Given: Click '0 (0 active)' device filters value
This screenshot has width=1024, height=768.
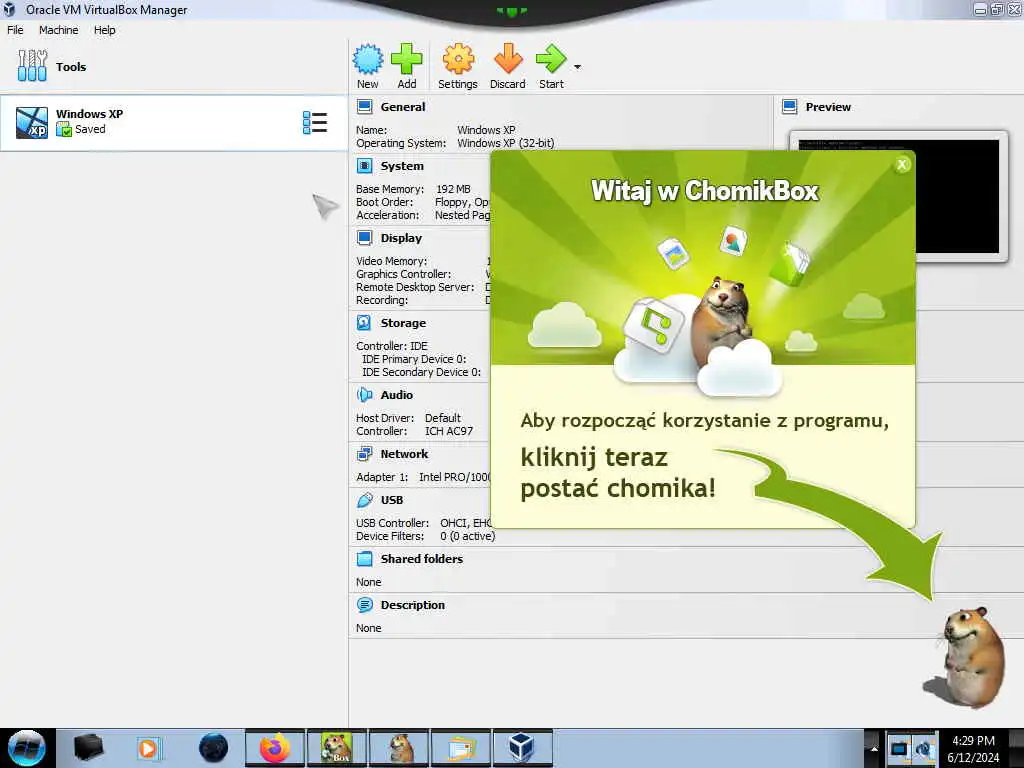Looking at the screenshot, I should pyautogui.click(x=468, y=536).
